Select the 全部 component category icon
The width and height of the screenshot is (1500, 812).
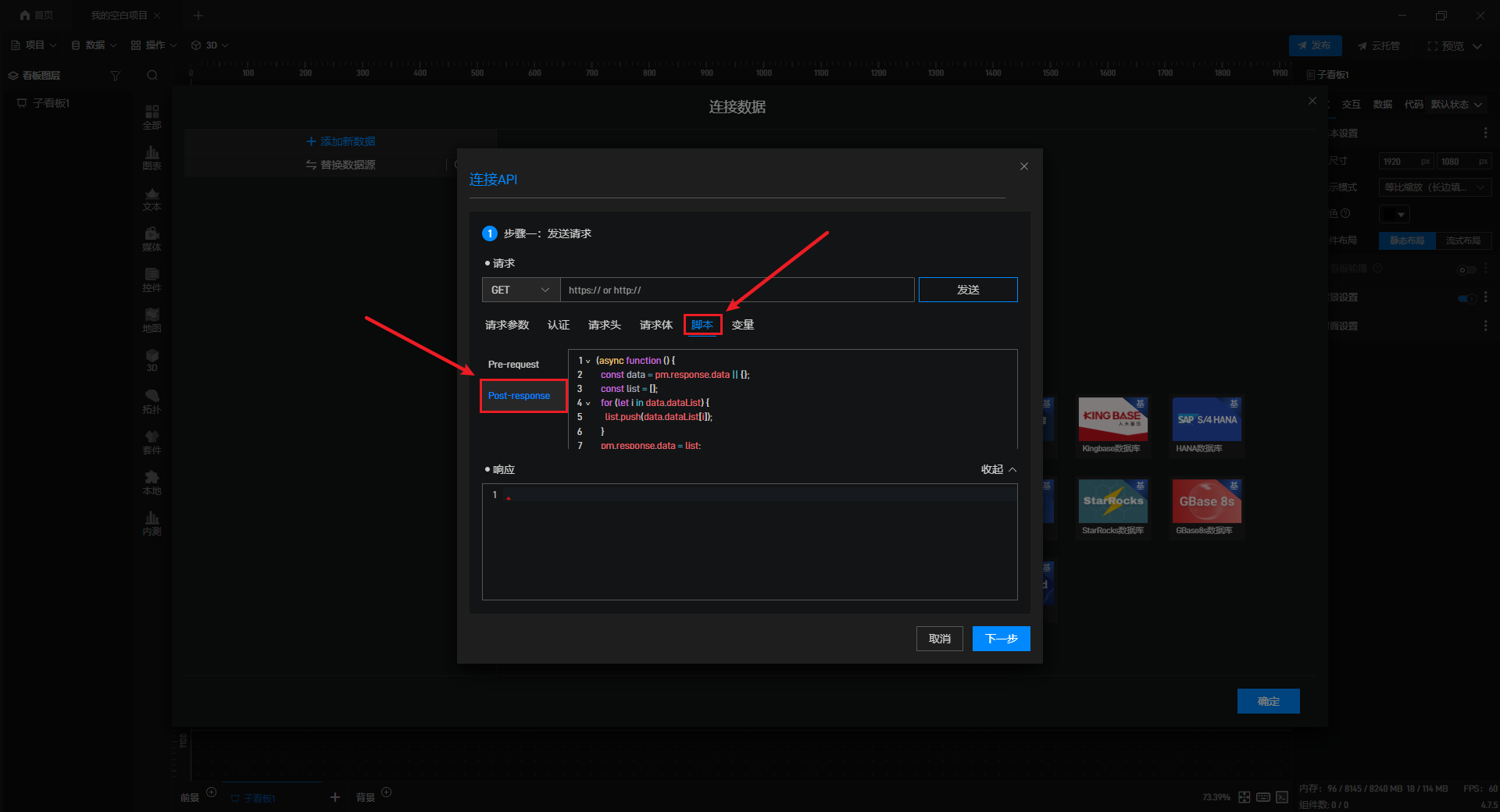(152, 117)
